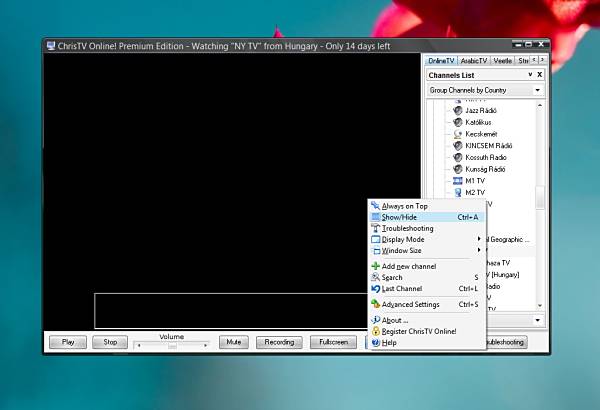Open the partially visible Str tab

click(x=523, y=61)
